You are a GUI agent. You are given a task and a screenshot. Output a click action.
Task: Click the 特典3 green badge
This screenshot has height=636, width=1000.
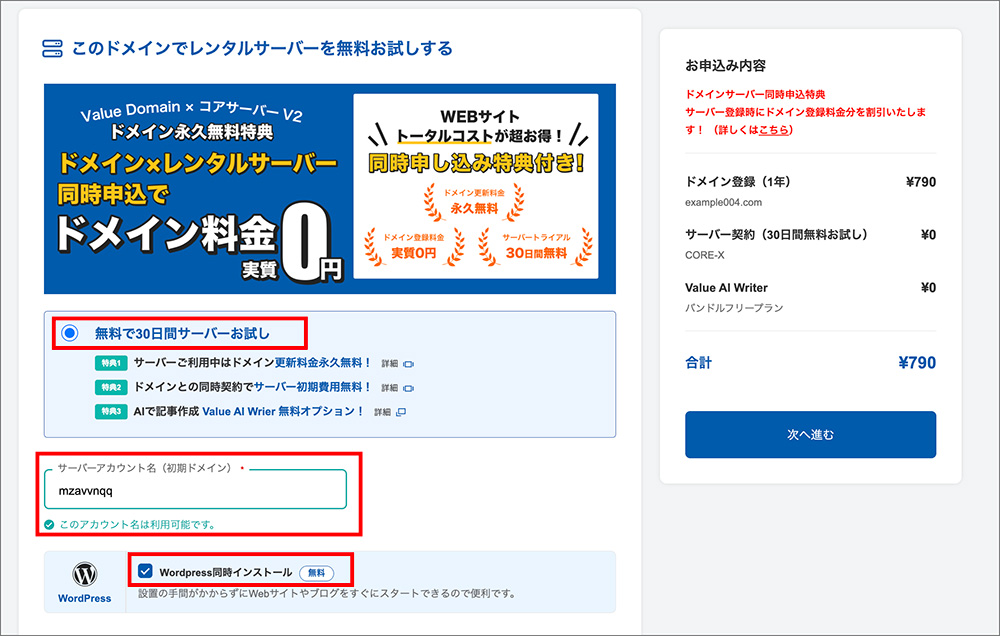point(111,411)
